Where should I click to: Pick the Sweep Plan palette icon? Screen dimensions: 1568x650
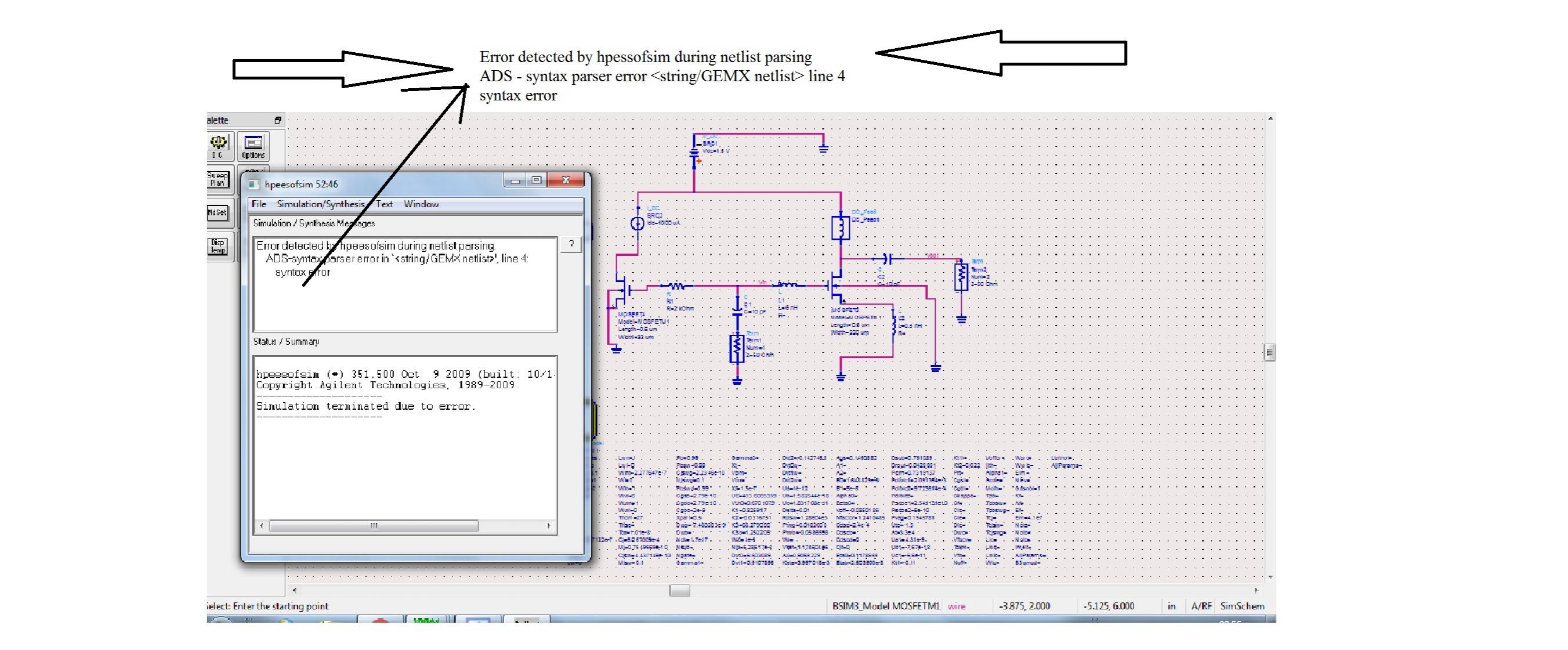click(218, 179)
